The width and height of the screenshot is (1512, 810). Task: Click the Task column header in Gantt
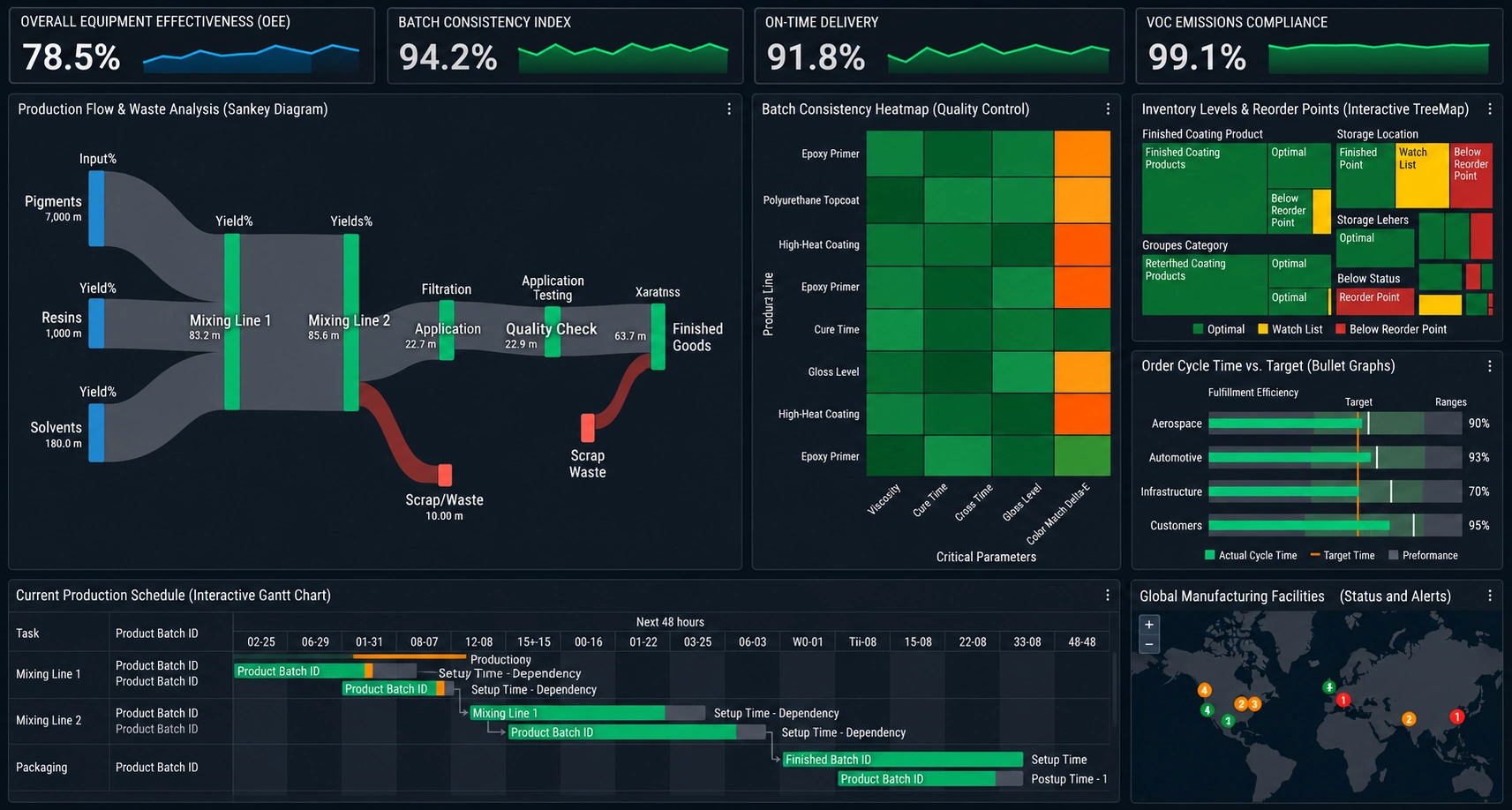27,633
